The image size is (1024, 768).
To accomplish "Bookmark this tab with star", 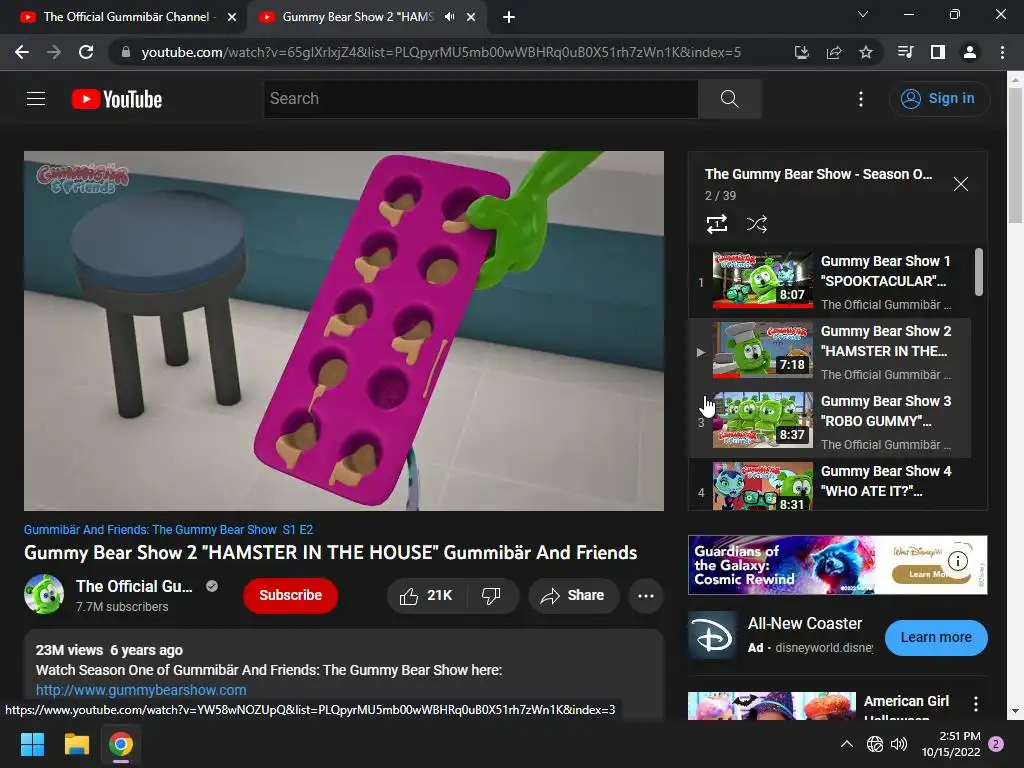I will coord(865,52).
